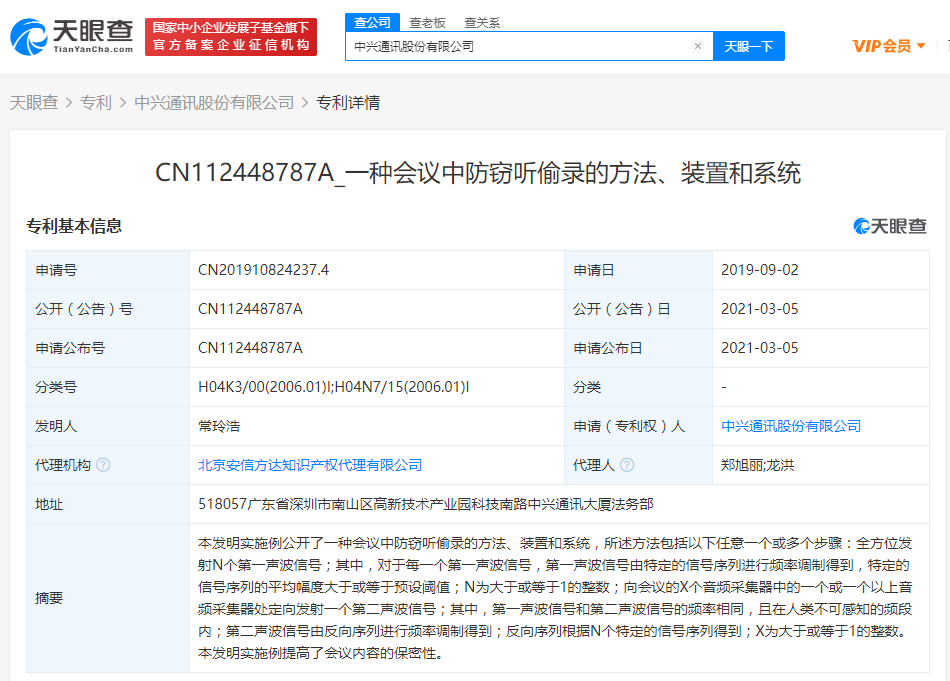Viewport: 950px width, 681px height.
Task: Click the 申请日 value 2019-09-02
Action: [x=760, y=270]
